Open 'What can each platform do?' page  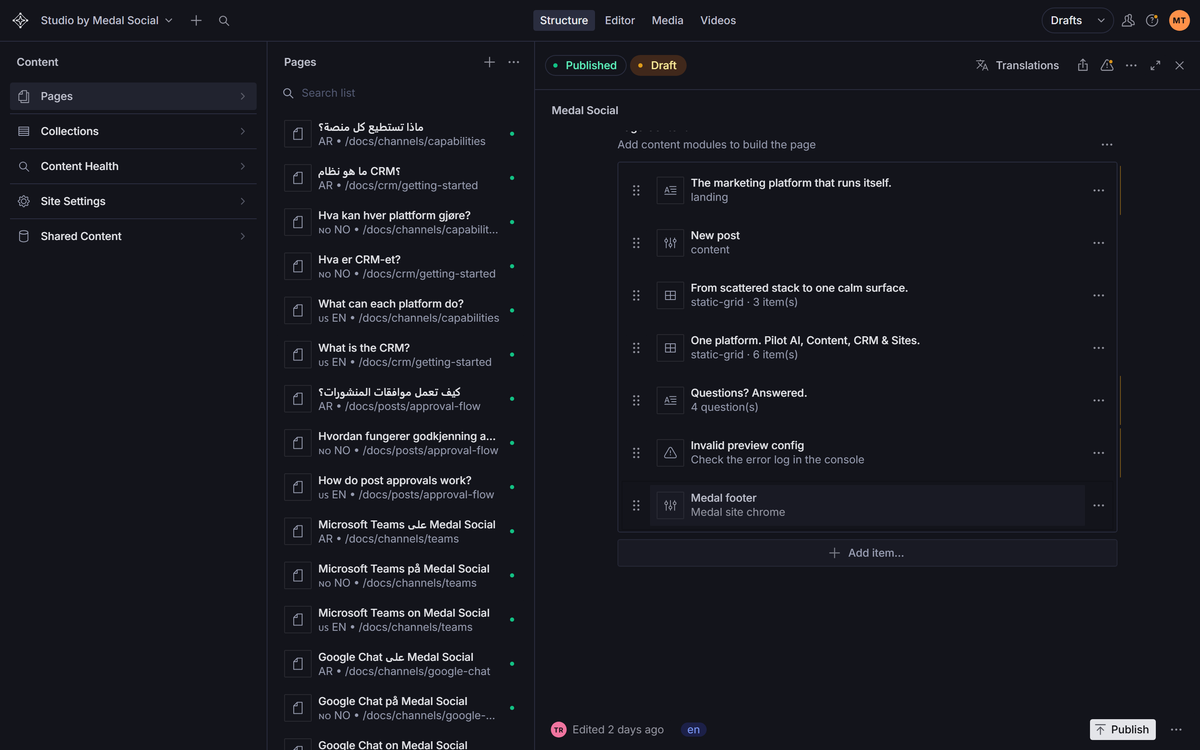(401, 310)
